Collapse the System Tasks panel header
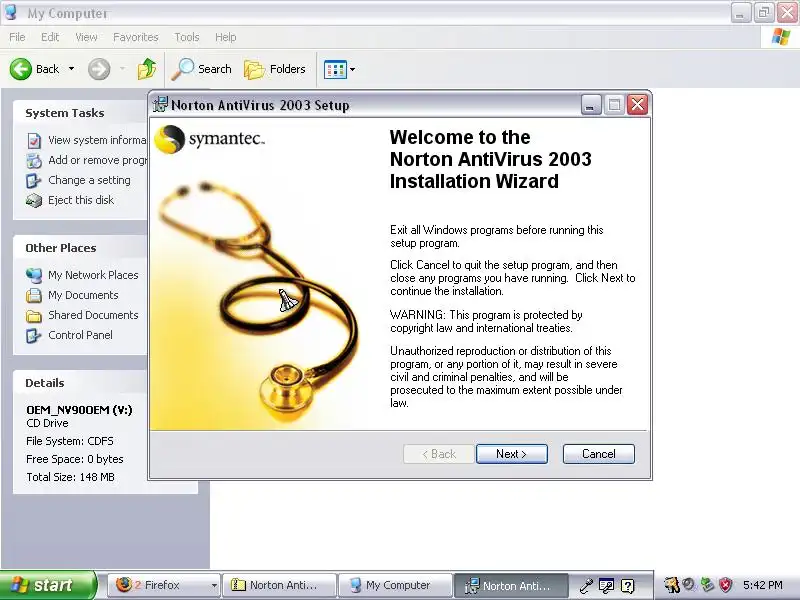Image resolution: width=800 pixels, height=600 pixels. tap(81, 113)
